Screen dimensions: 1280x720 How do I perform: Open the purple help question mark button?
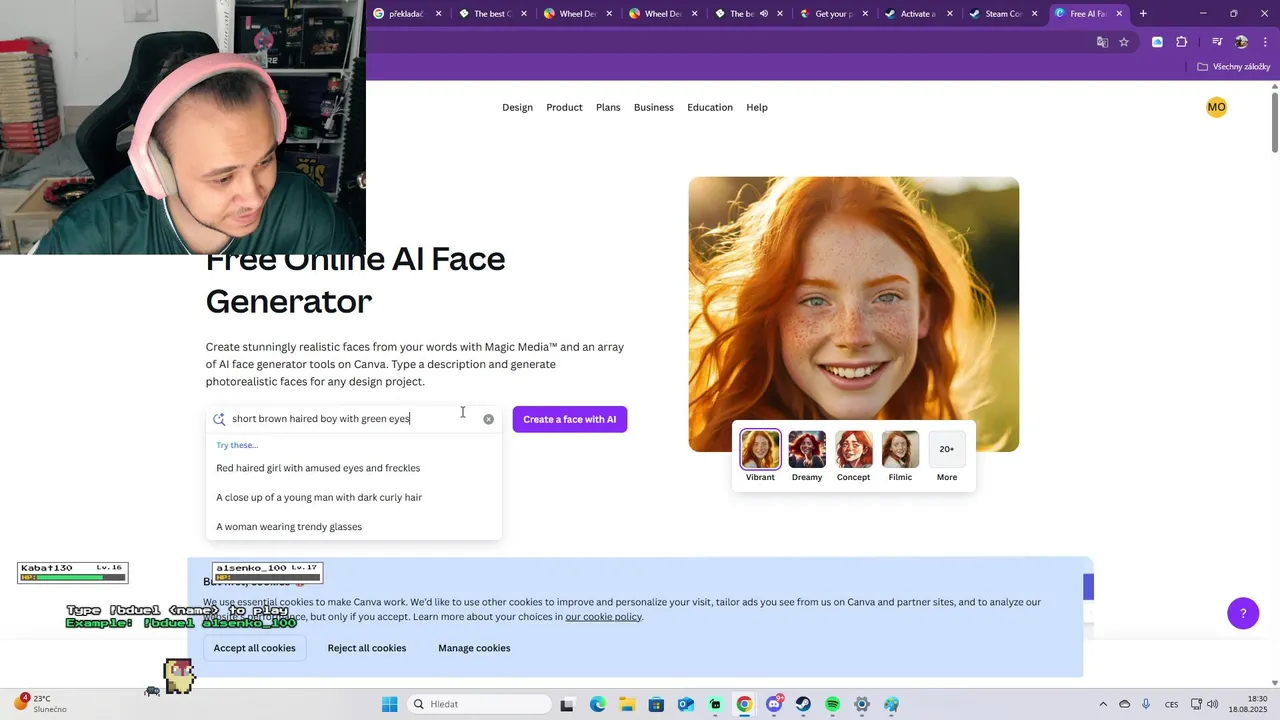pyautogui.click(x=1243, y=614)
